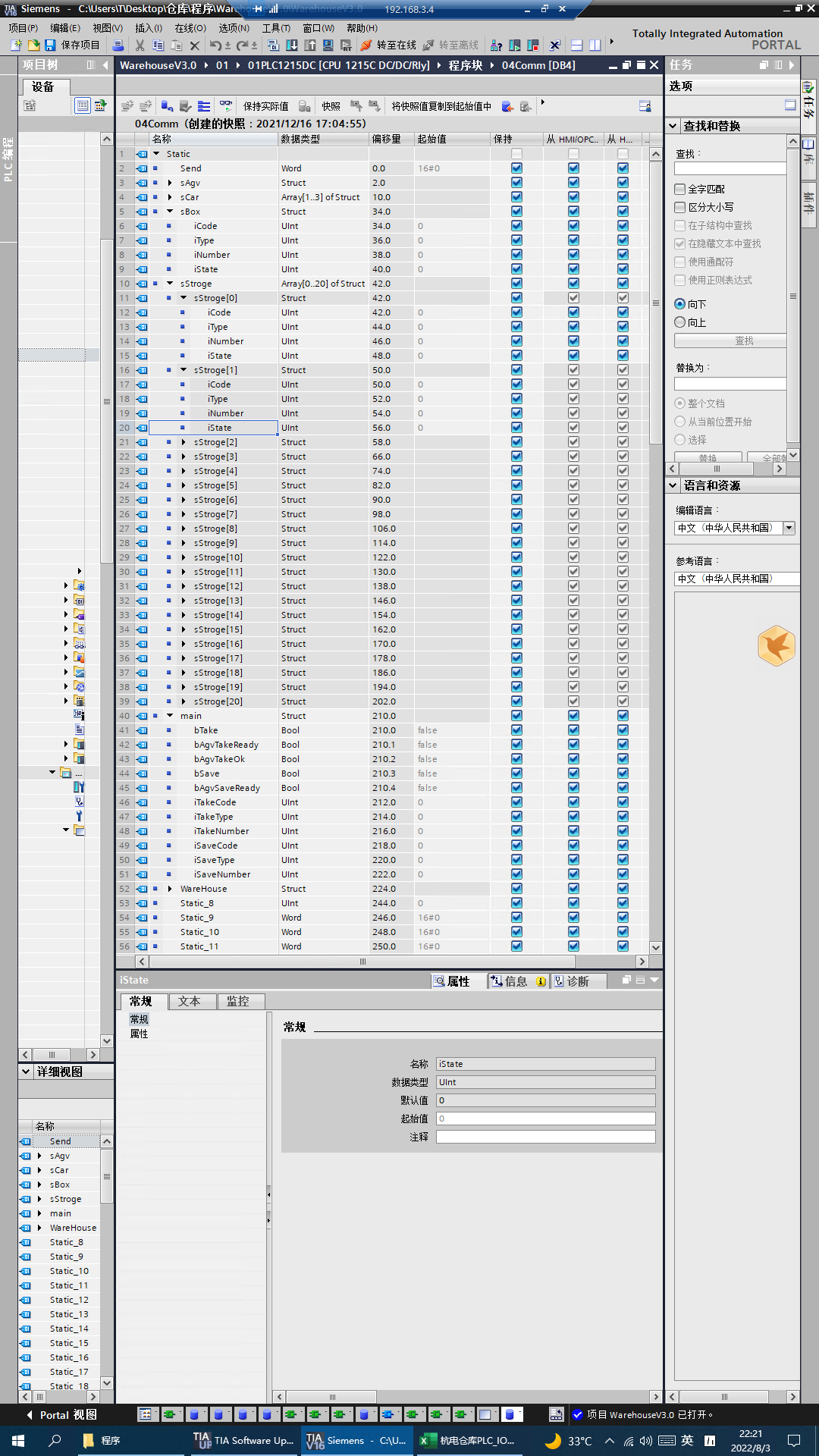Click Portal view (Portal 视图) link
The image size is (819, 1456).
click(67, 1415)
